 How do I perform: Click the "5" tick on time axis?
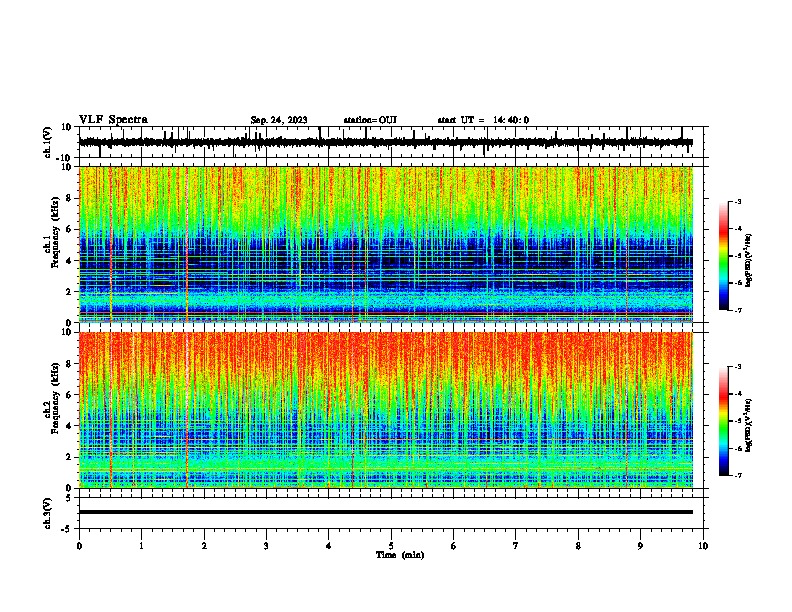(391, 546)
